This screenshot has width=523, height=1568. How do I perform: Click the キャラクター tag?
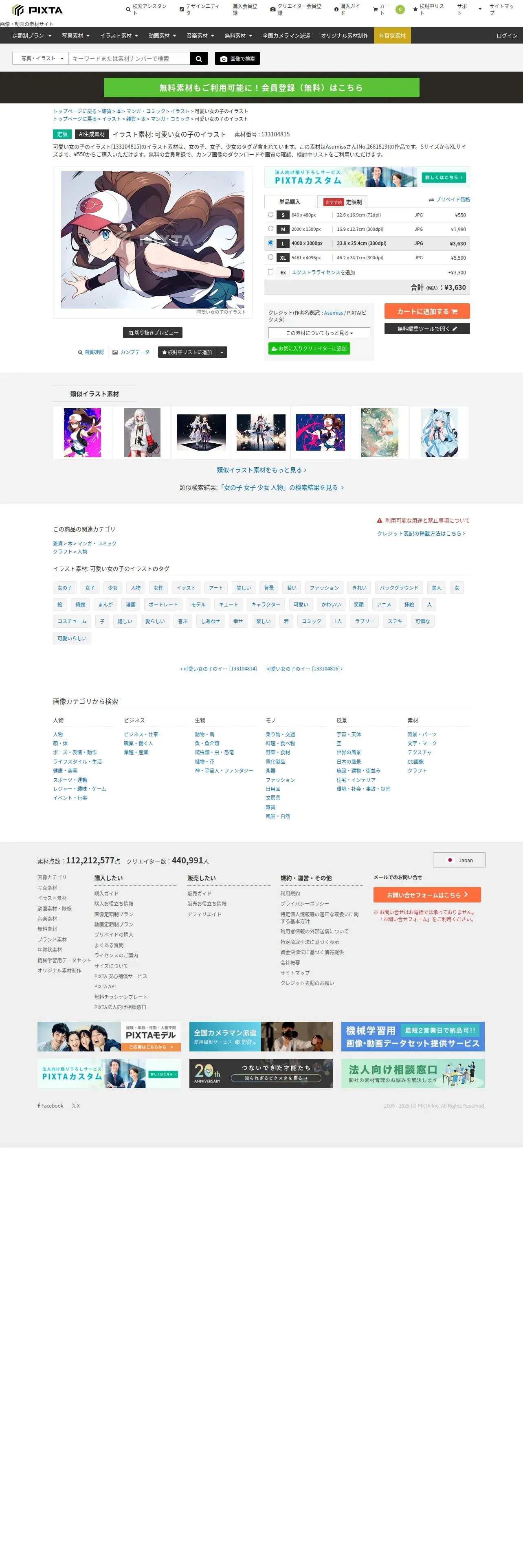[x=266, y=604]
